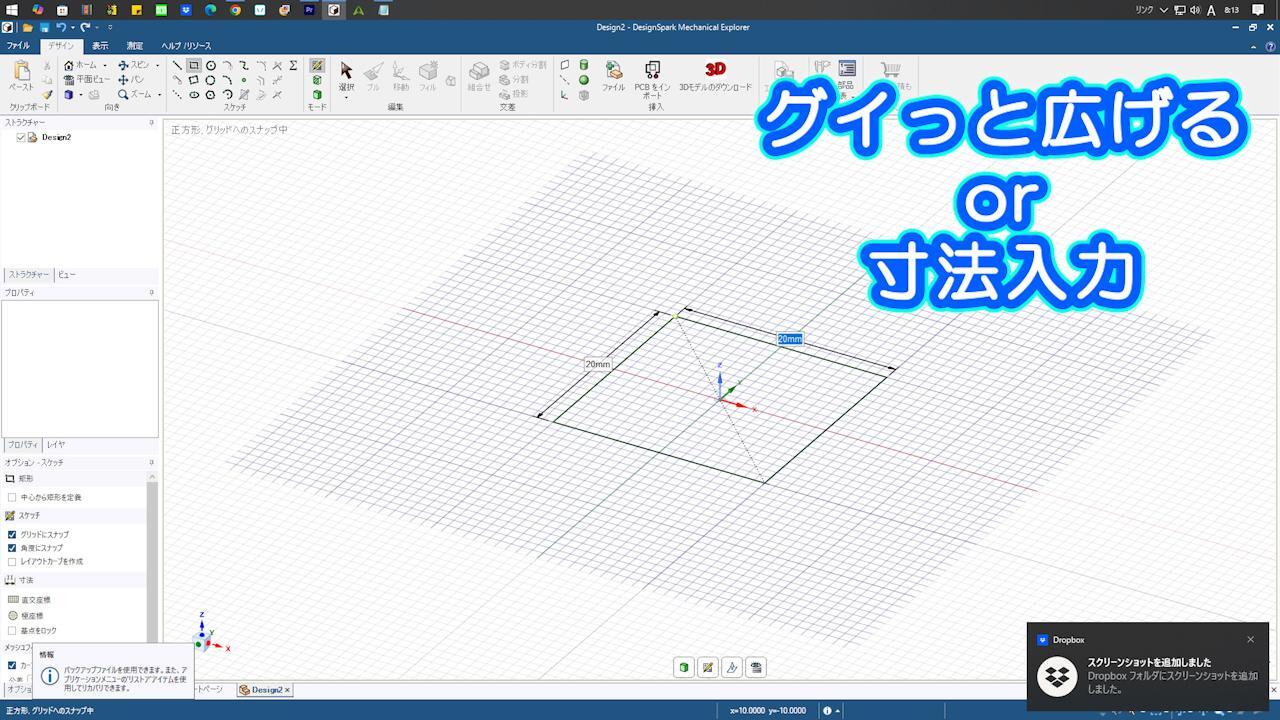Insert a File via ribbon

pos(613,76)
